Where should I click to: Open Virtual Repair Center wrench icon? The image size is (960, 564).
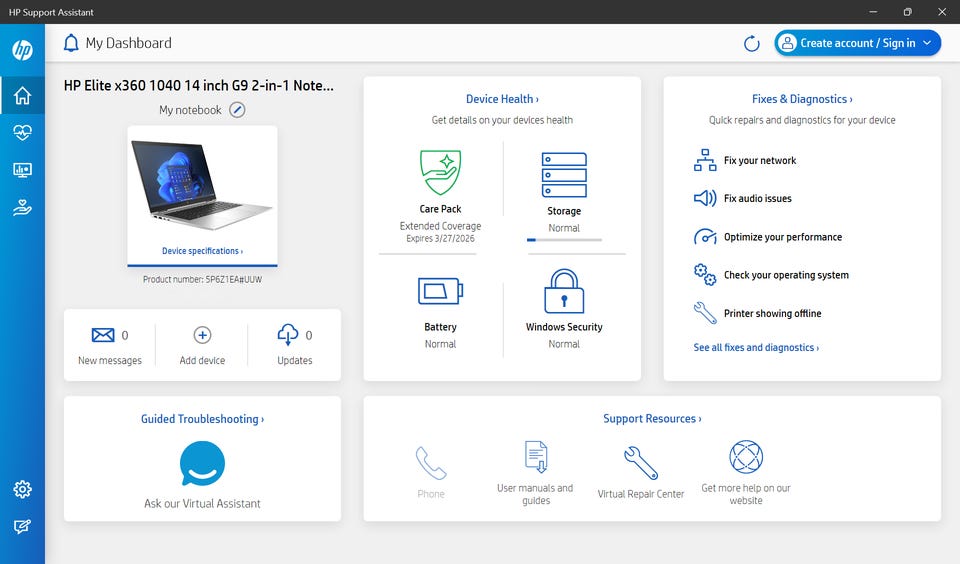pos(640,462)
